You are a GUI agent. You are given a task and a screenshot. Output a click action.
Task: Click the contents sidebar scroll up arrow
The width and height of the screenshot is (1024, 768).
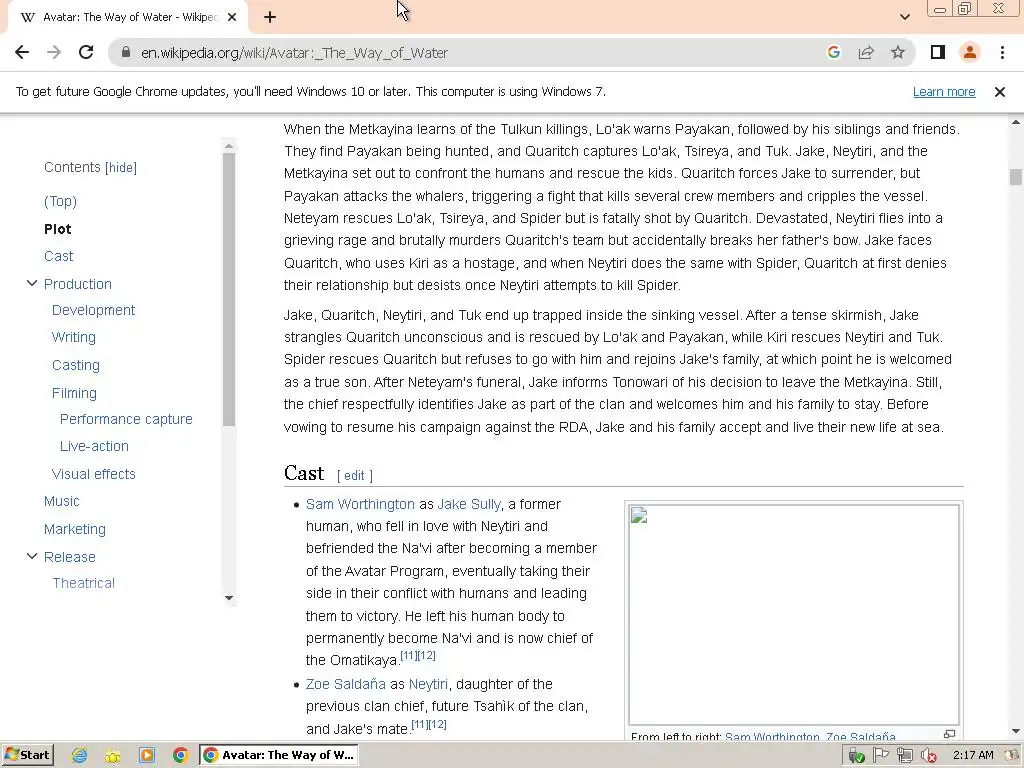tap(229, 145)
